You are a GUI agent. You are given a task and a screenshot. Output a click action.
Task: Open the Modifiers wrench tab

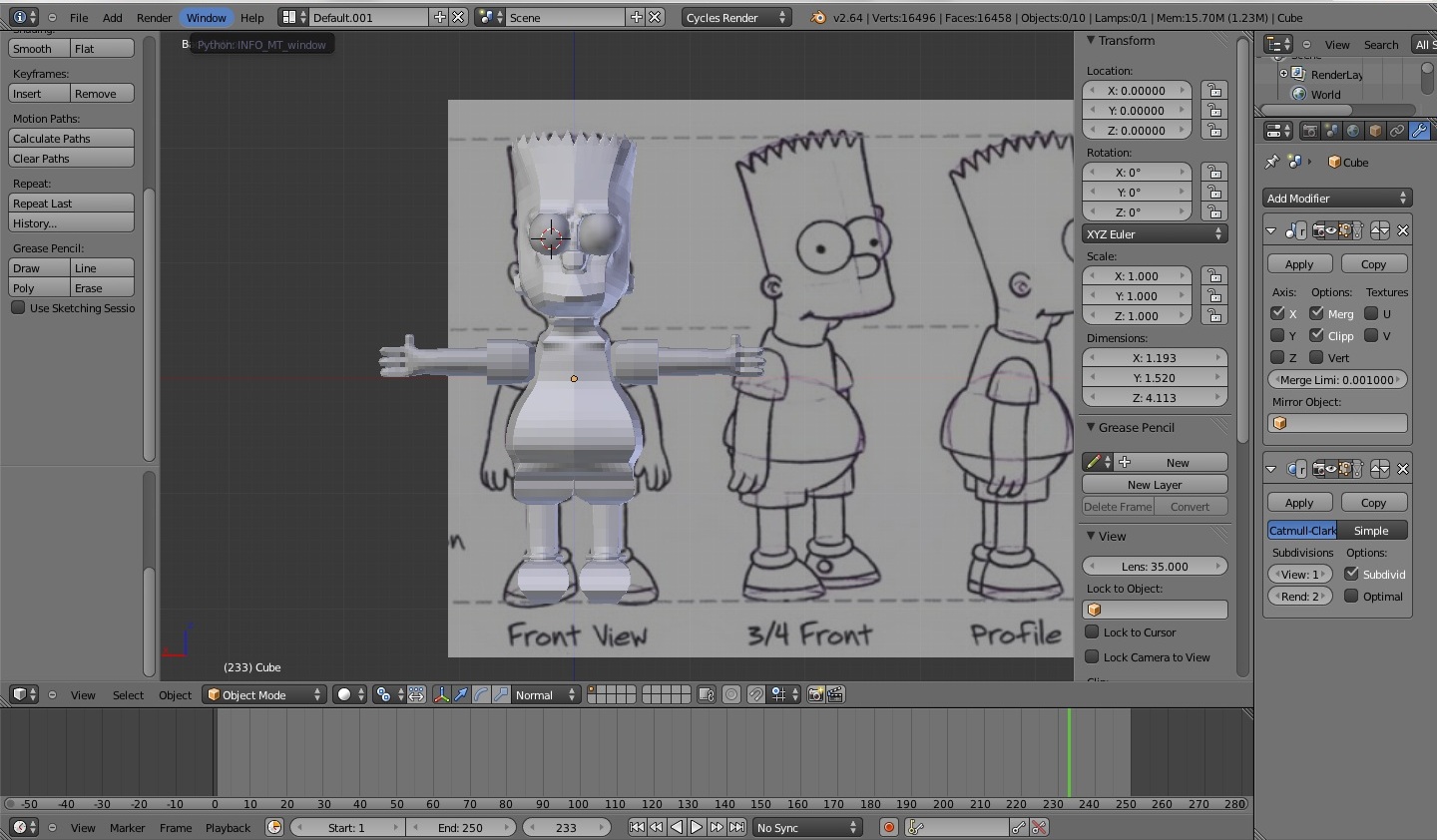pos(1419,131)
